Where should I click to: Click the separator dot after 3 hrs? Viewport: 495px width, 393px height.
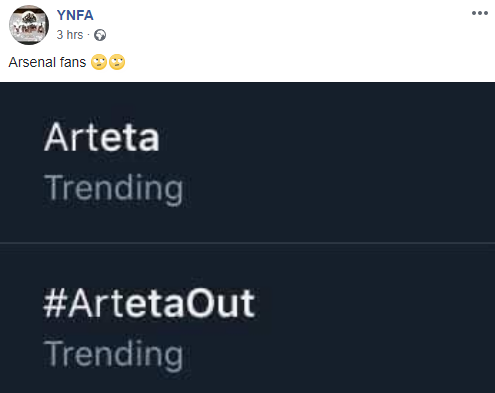click(x=88, y=35)
